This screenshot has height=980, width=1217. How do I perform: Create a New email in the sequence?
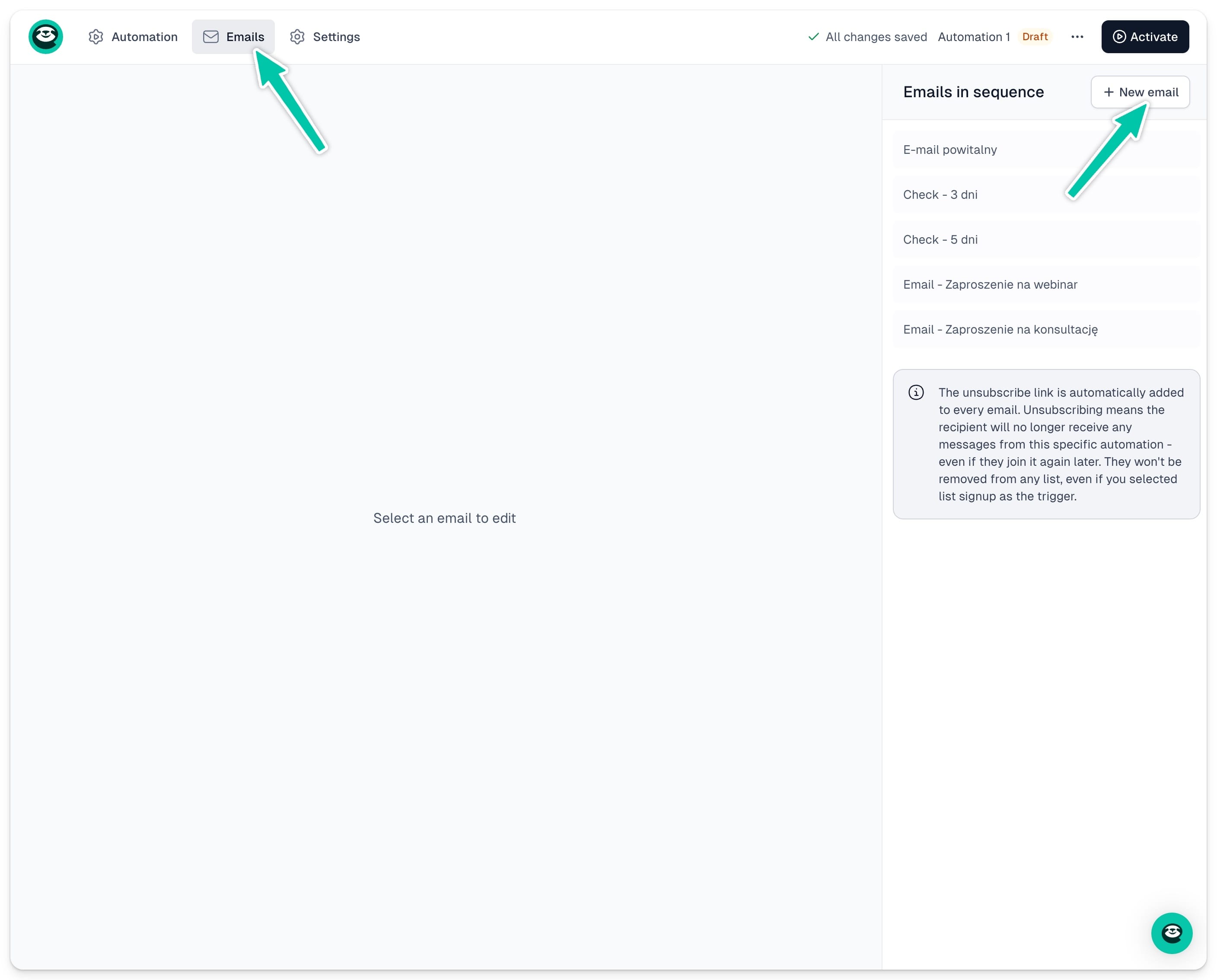point(1140,92)
